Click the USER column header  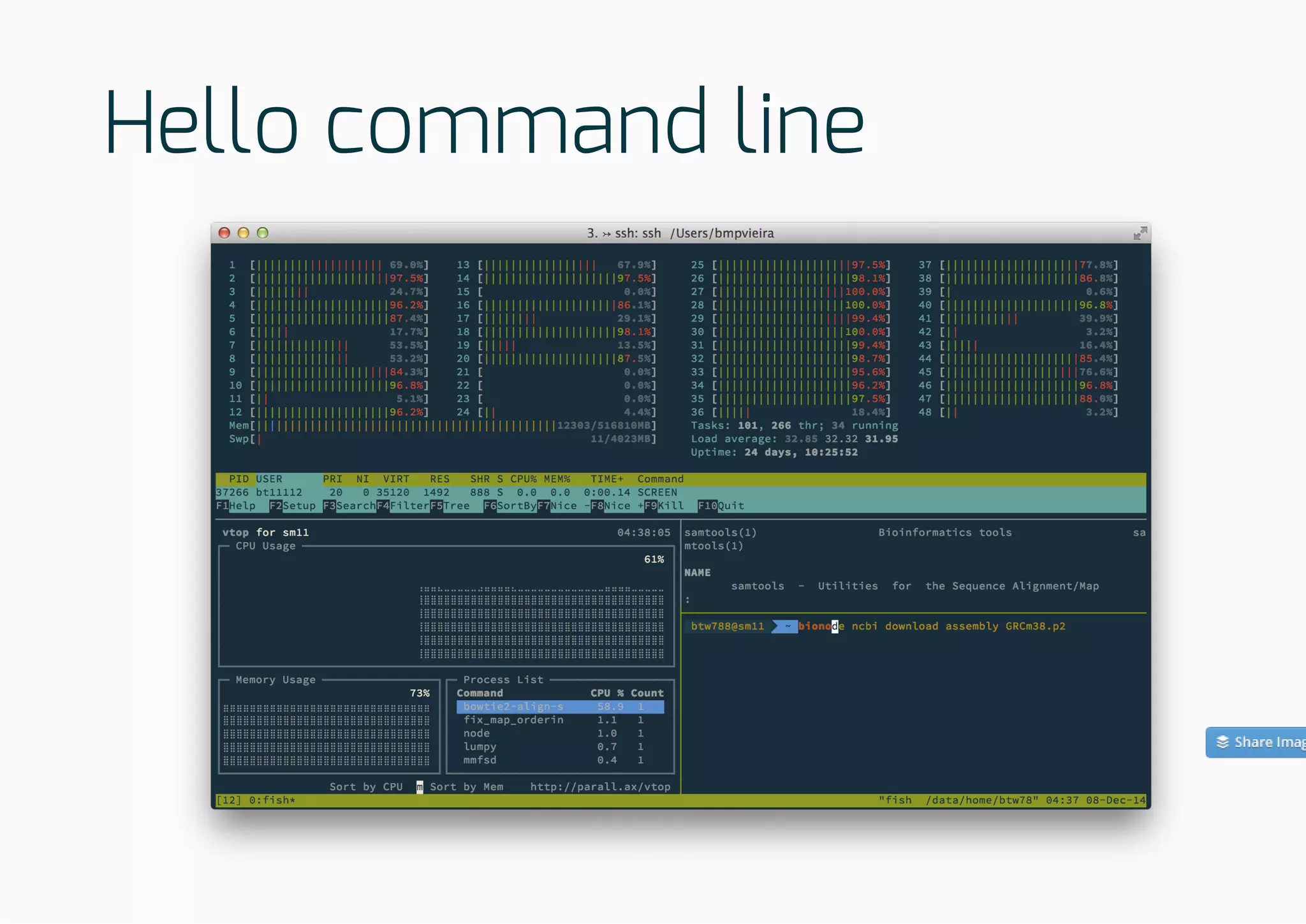(x=269, y=479)
